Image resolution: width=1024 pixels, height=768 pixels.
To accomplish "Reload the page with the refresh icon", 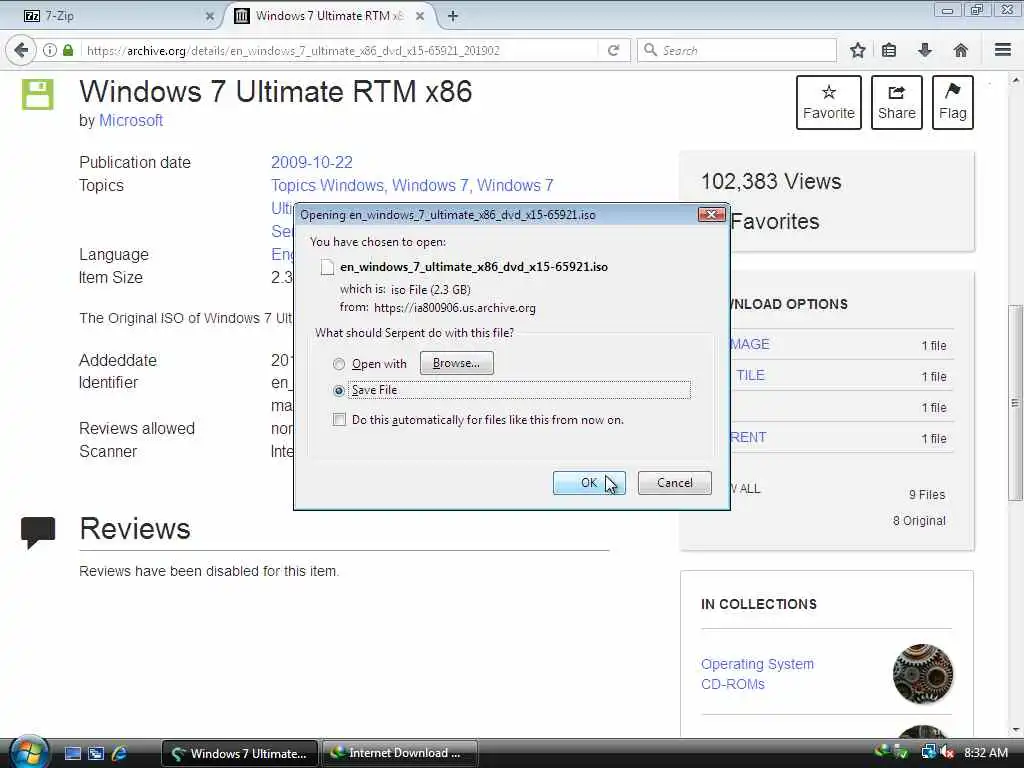I will [x=613, y=50].
